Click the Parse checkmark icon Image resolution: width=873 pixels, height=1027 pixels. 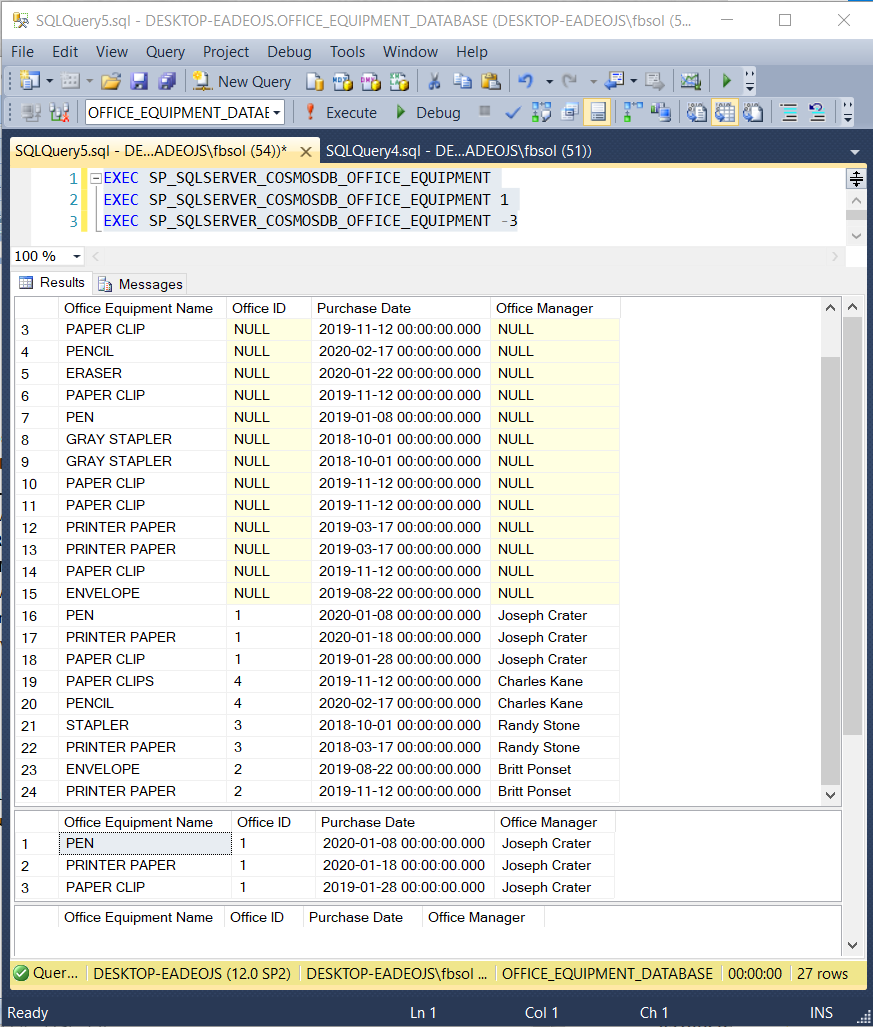[513, 112]
